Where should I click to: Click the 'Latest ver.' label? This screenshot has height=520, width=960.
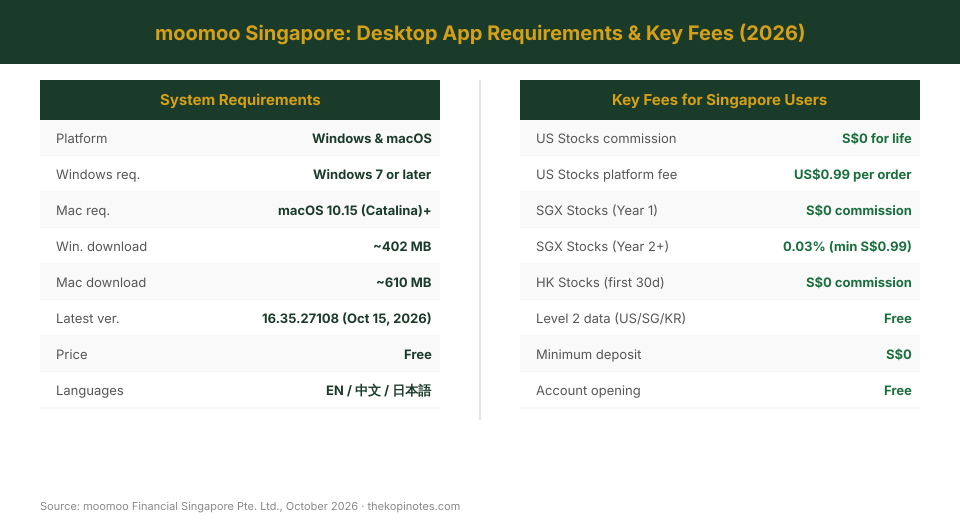click(x=88, y=318)
